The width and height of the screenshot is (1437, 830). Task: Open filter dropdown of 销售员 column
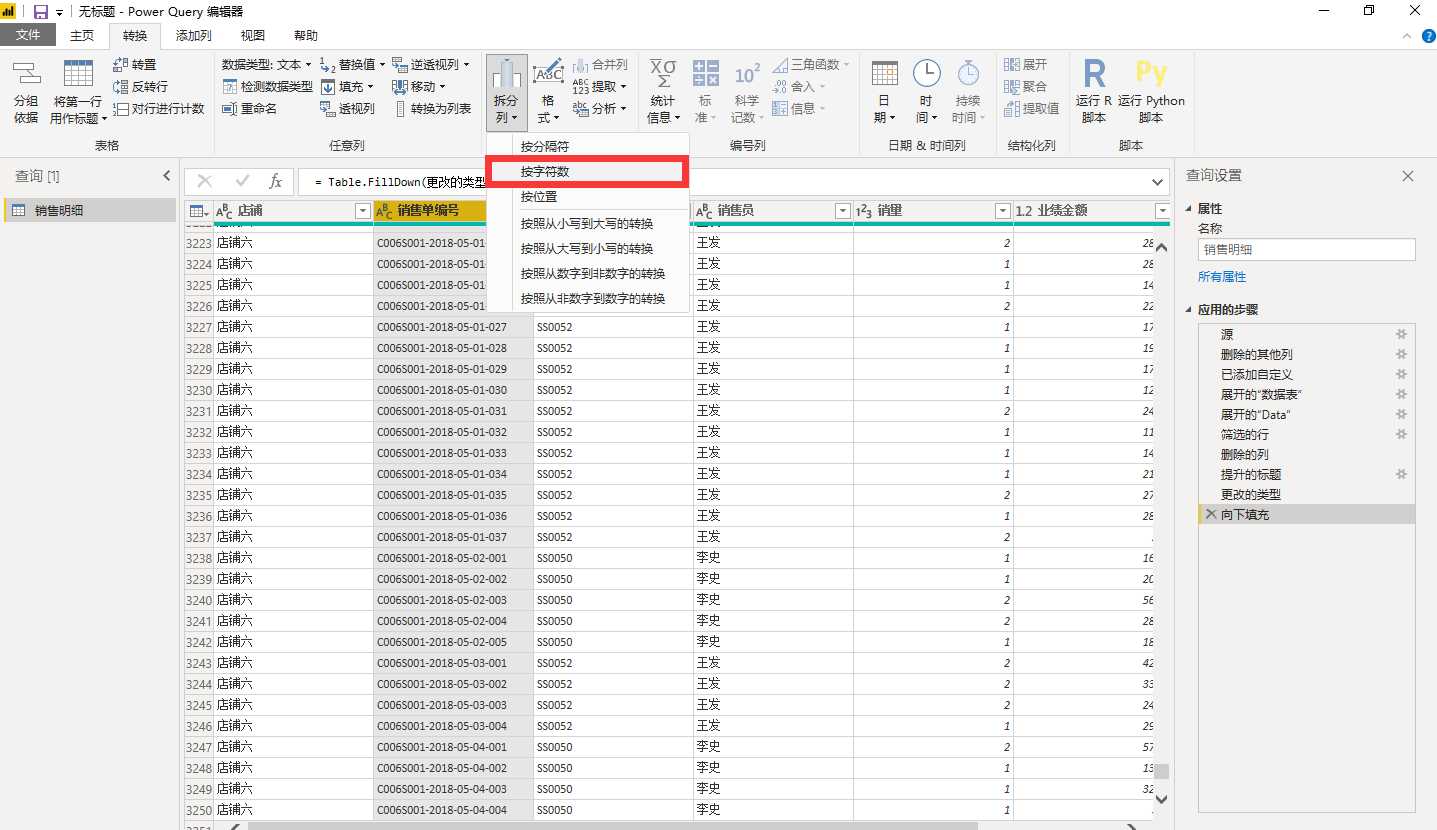pyautogui.click(x=843, y=211)
